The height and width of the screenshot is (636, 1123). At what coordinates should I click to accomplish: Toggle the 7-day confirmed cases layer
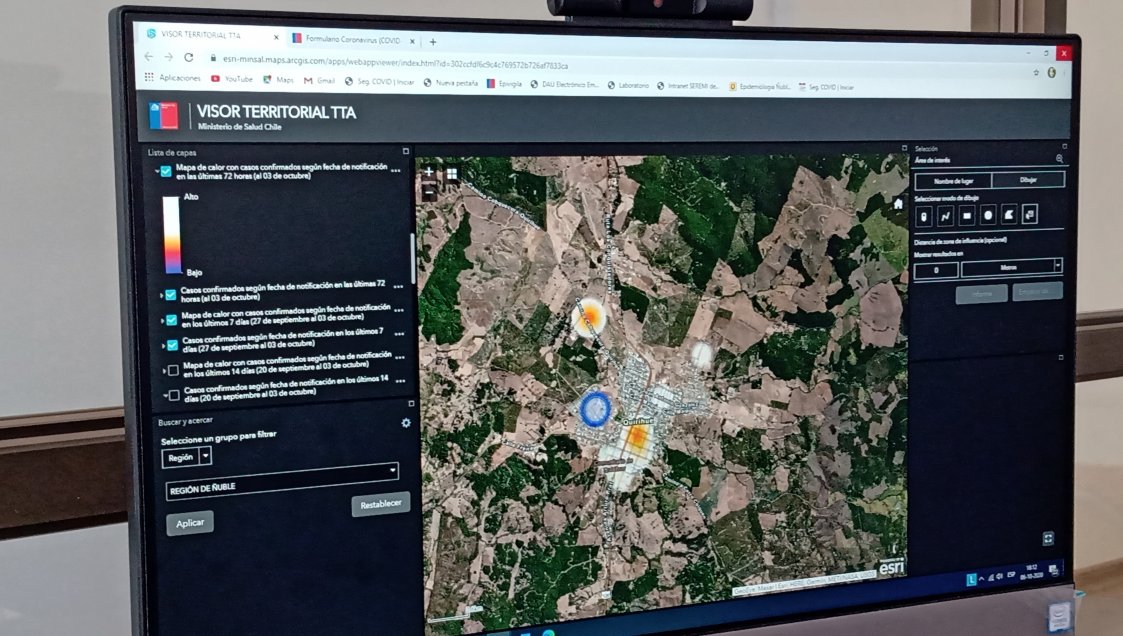coord(173,345)
